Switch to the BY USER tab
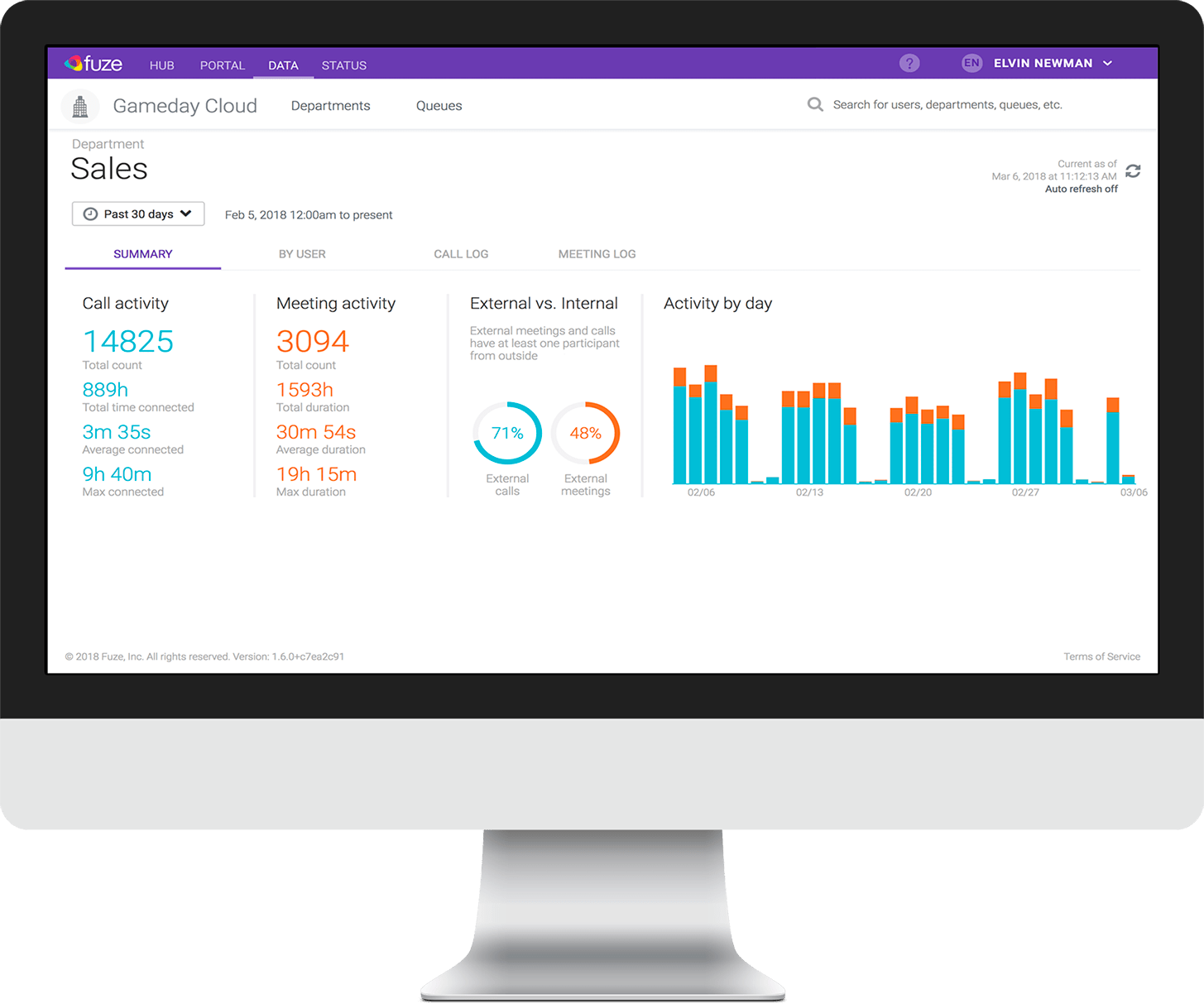The image size is (1204, 1004). click(x=302, y=254)
